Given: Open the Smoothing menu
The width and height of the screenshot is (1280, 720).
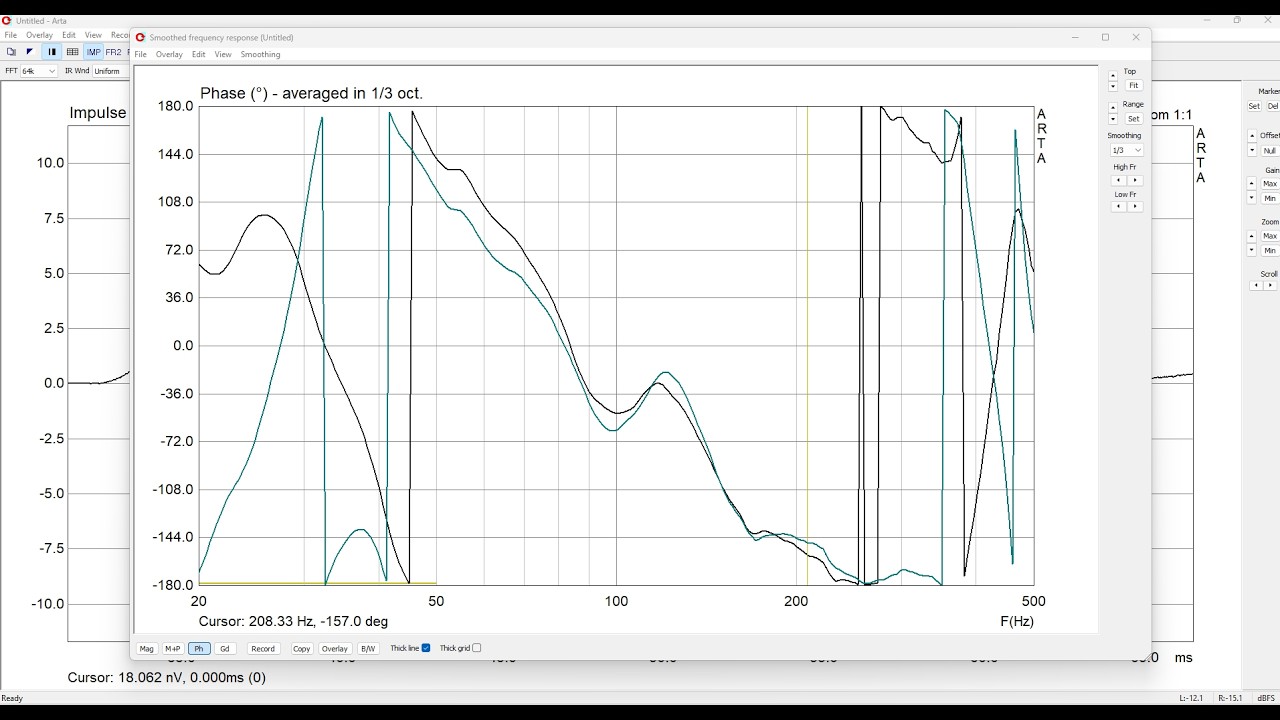Looking at the screenshot, I should click(260, 55).
